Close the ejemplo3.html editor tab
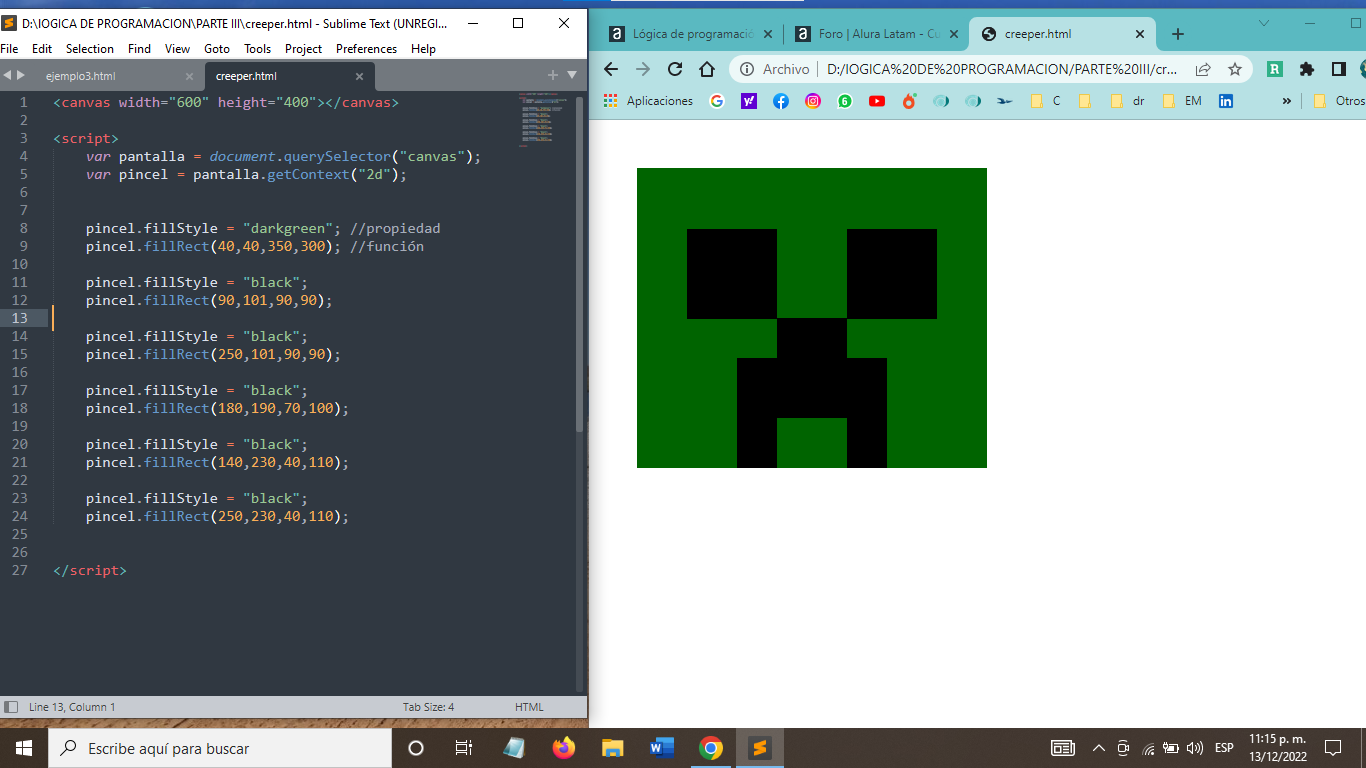 189,76
